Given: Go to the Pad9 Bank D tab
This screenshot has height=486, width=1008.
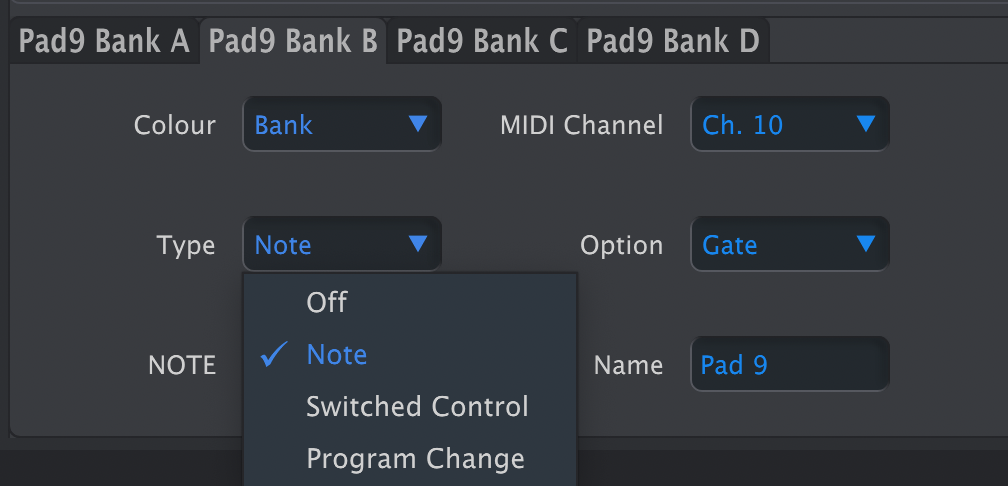Looking at the screenshot, I should [673, 40].
